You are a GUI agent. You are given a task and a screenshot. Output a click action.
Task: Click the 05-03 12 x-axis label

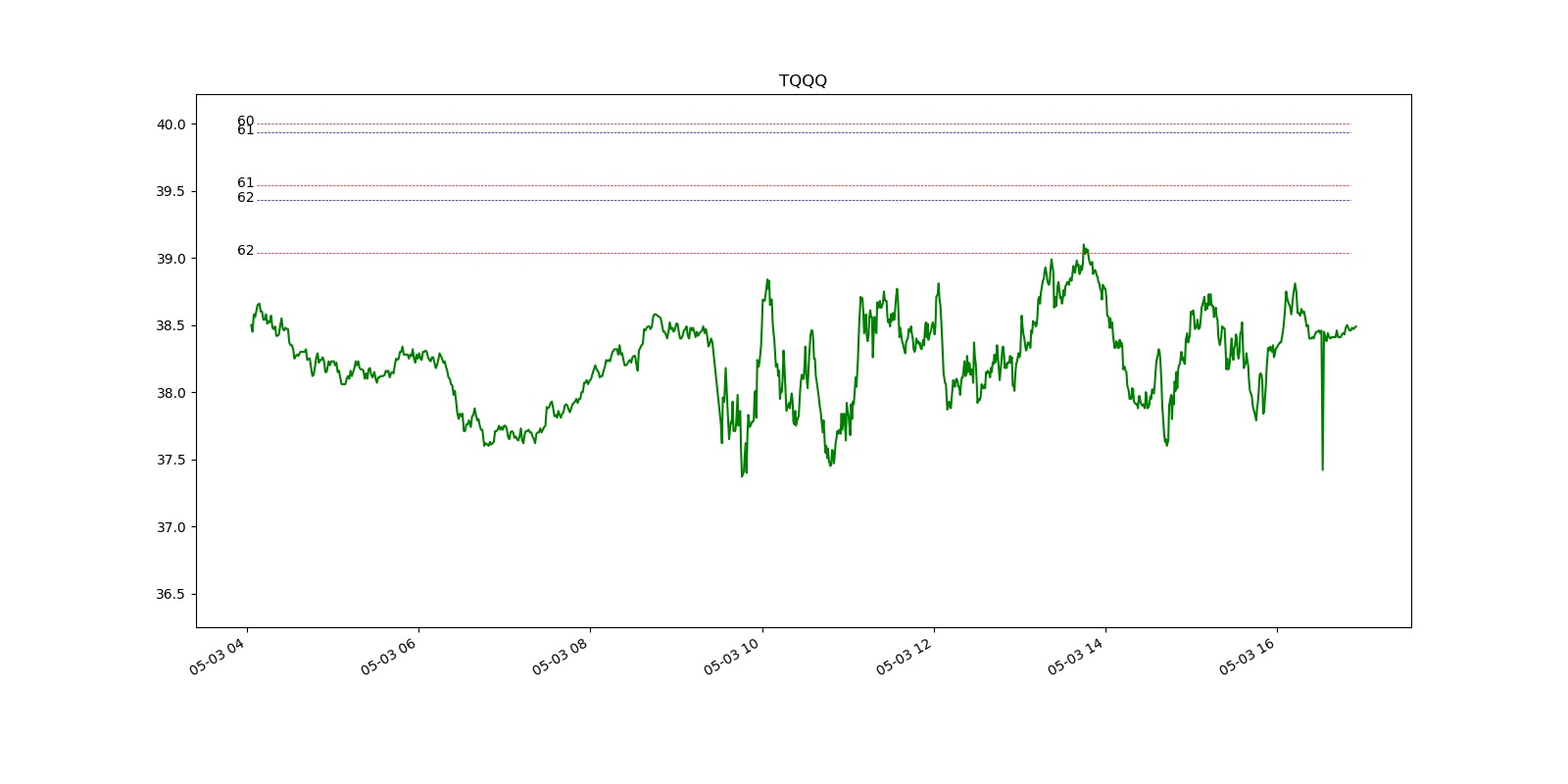tap(904, 656)
